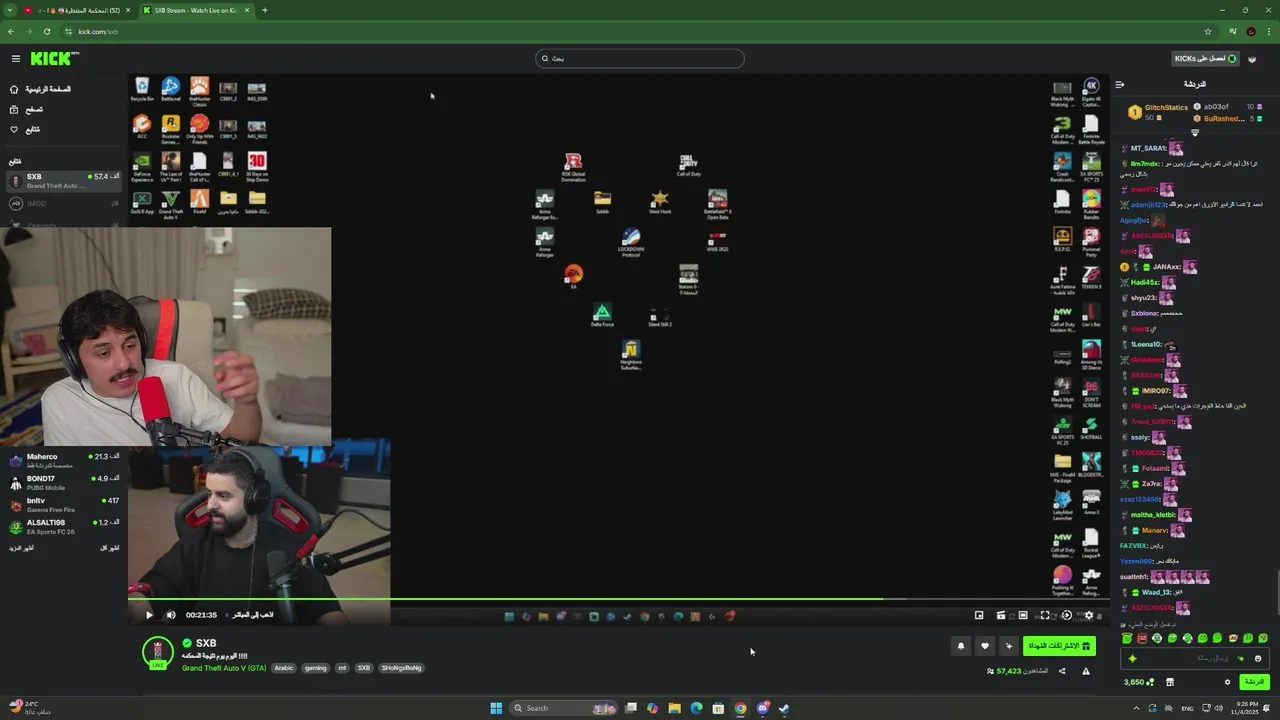Click the gaming tag
1280x720 pixels.
[315, 668]
